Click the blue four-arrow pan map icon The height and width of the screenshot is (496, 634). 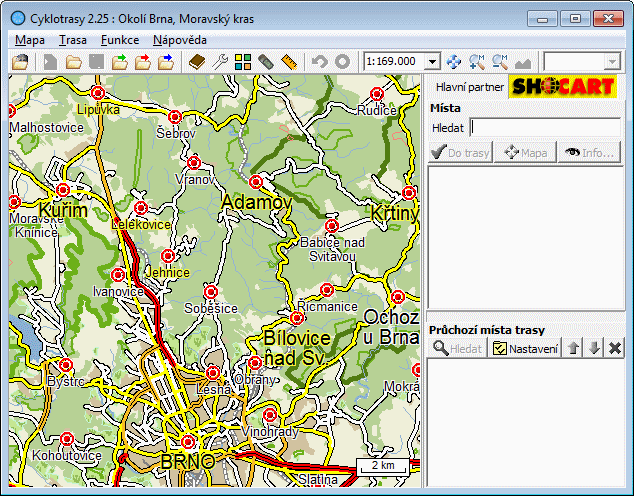(x=454, y=62)
